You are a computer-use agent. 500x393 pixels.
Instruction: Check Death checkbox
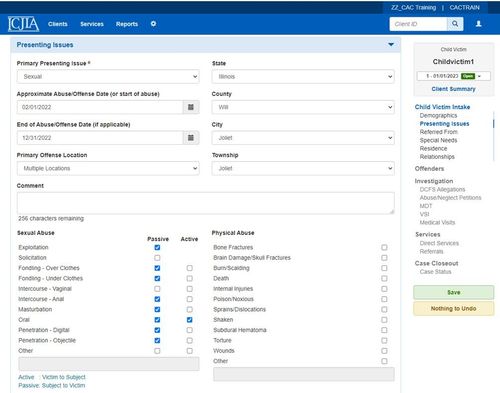384,278
